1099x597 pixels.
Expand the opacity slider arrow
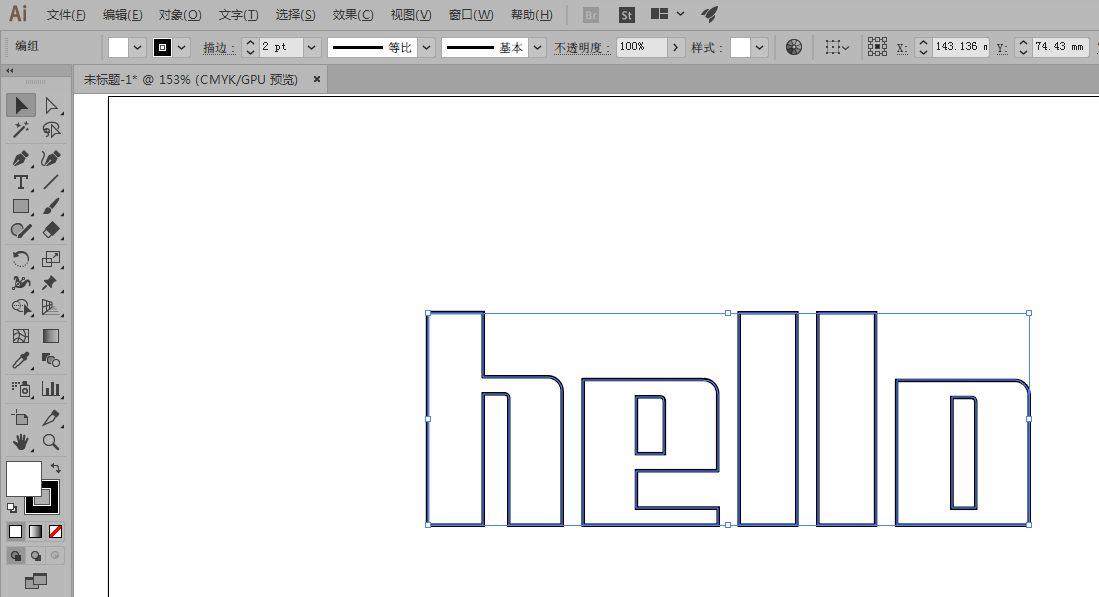(676, 48)
